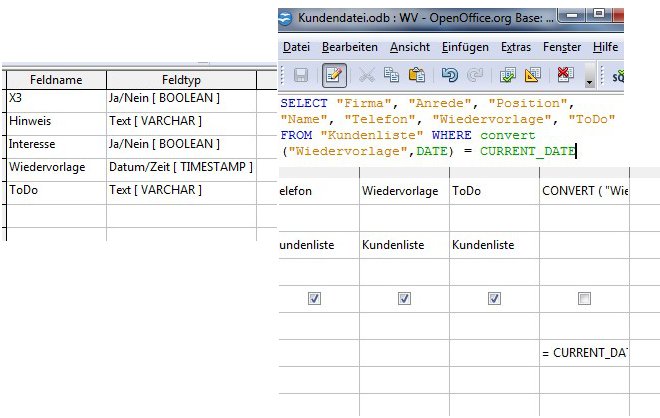Run the query using the green check icon

point(508,75)
